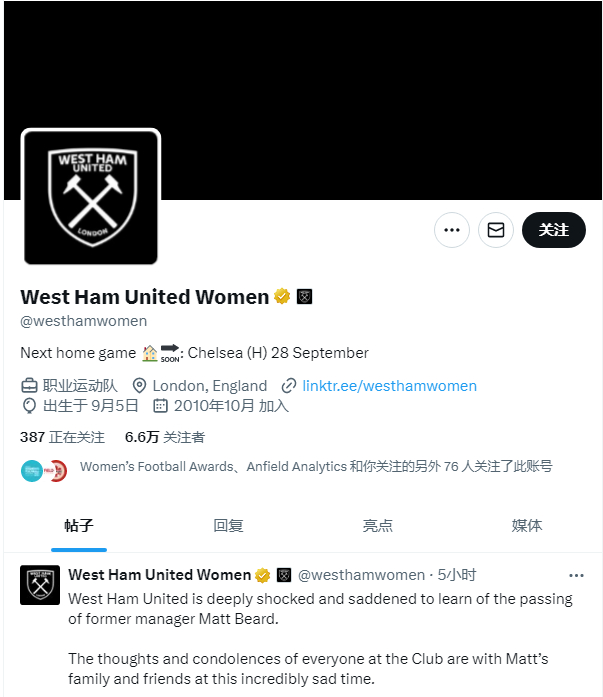
Task: Open the linktr.ee/westhamwomen link
Action: (x=389, y=386)
